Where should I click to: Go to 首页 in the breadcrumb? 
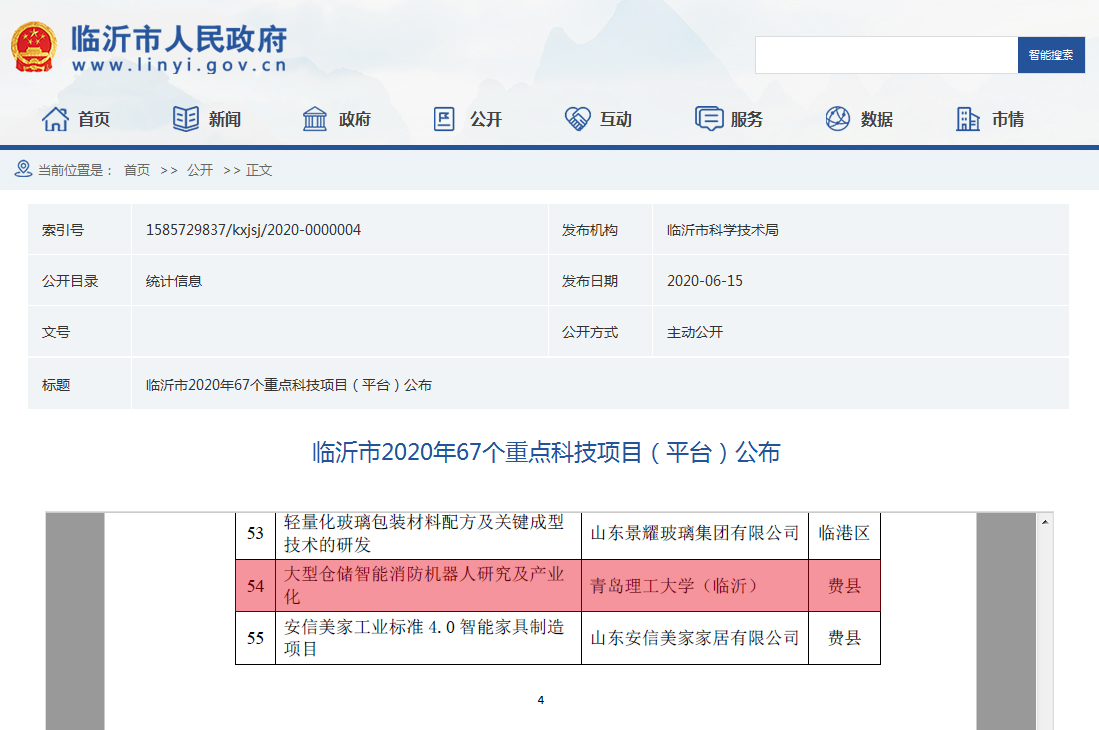pyautogui.click(x=137, y=170)
